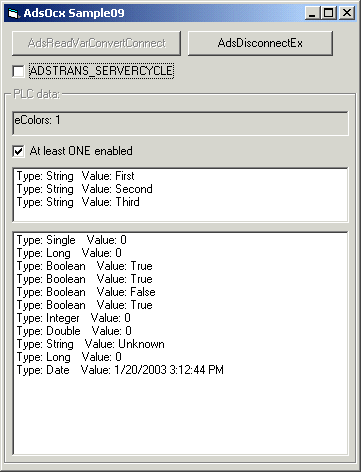The image size is (361, 472).
Task: Click the application icon in title bar
Action: coord(13,13)
